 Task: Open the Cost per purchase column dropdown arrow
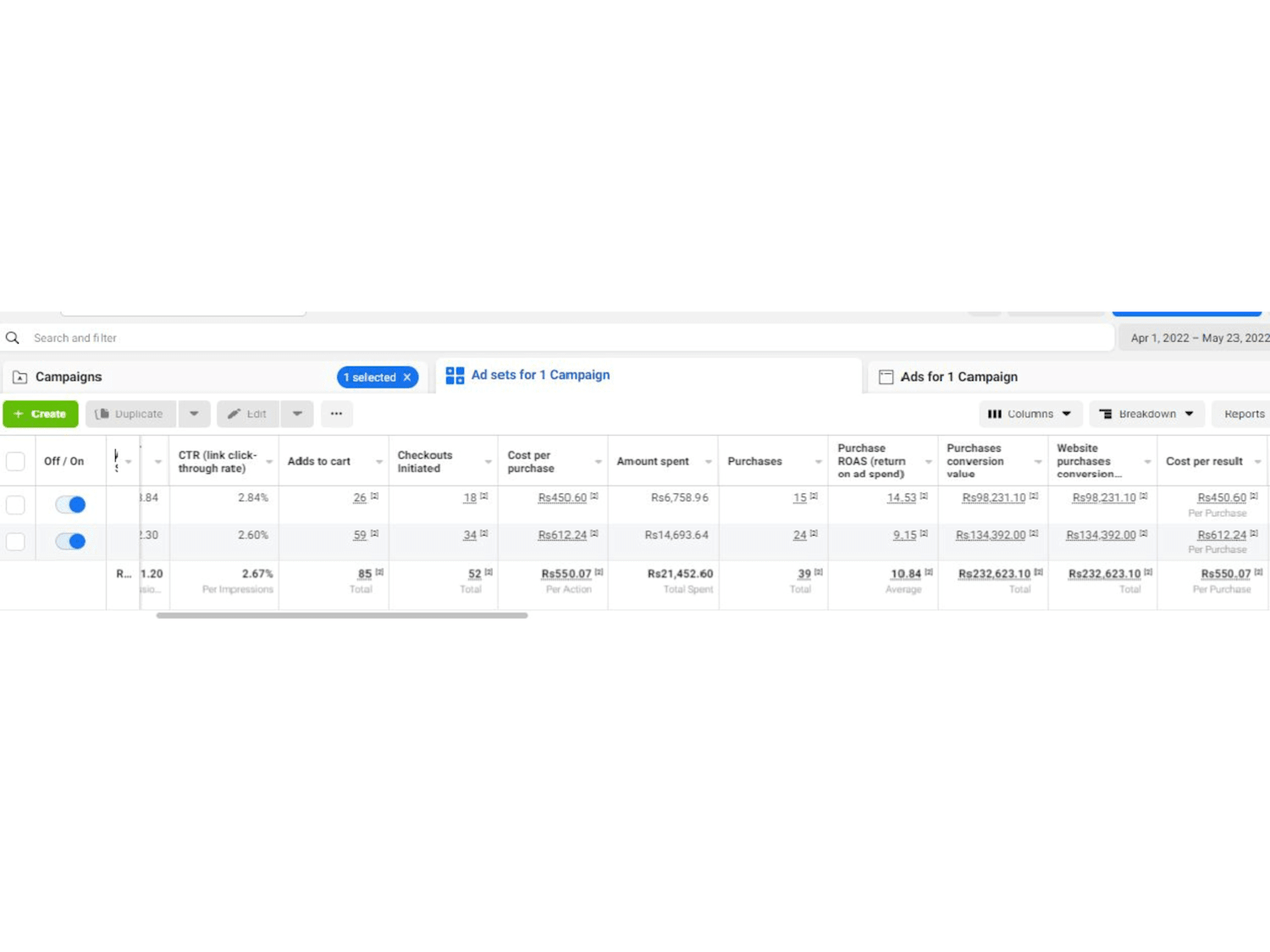[599, 462]
